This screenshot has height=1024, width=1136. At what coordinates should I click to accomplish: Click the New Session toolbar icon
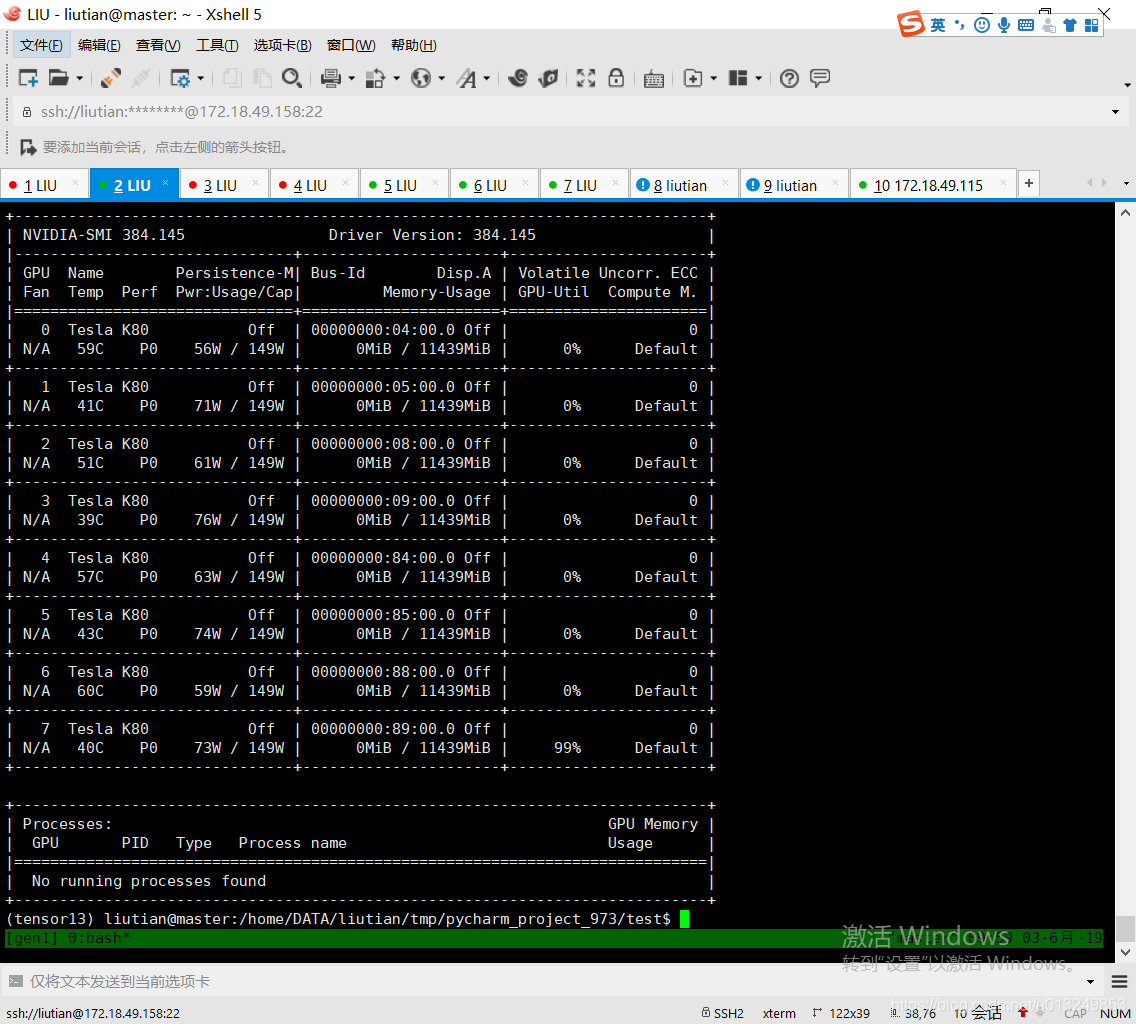[x=28, y=78]
